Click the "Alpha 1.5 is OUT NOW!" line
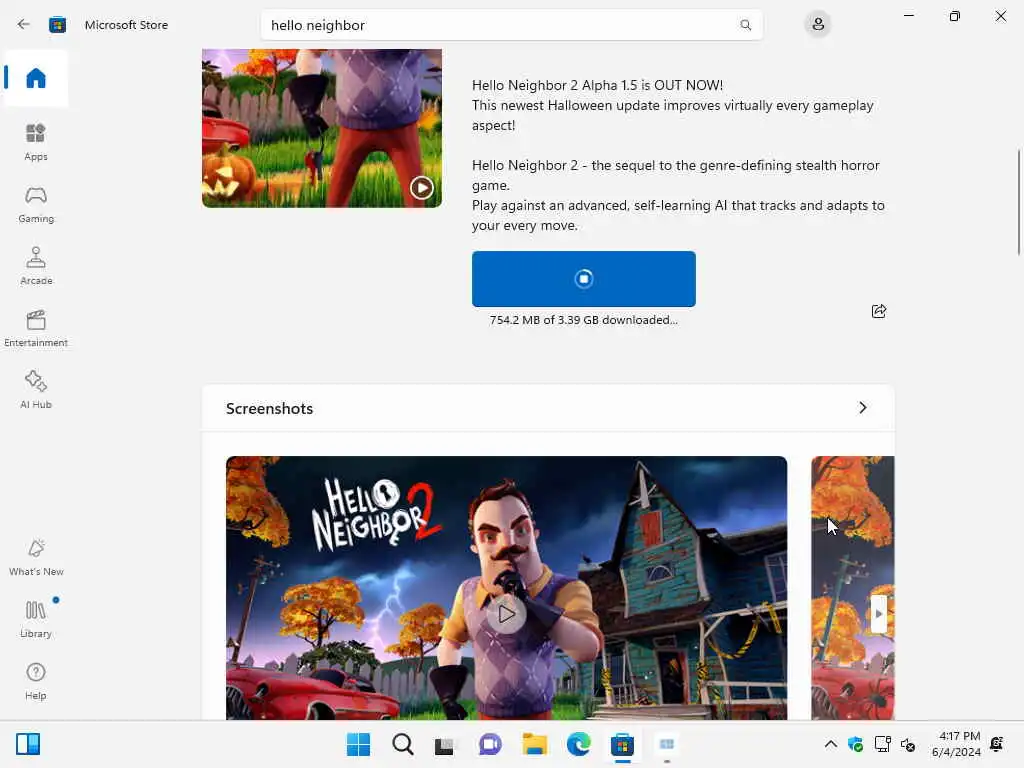This screenshot has width=1024, height=768. point(598,86)
